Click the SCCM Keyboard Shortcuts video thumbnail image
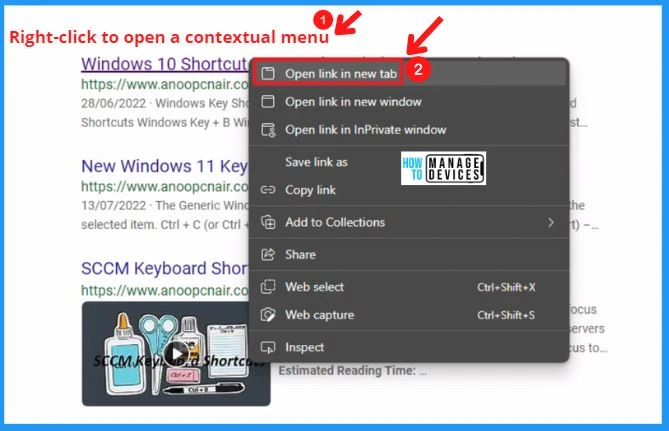Screen dimensions: 669x431 point(176,354)
